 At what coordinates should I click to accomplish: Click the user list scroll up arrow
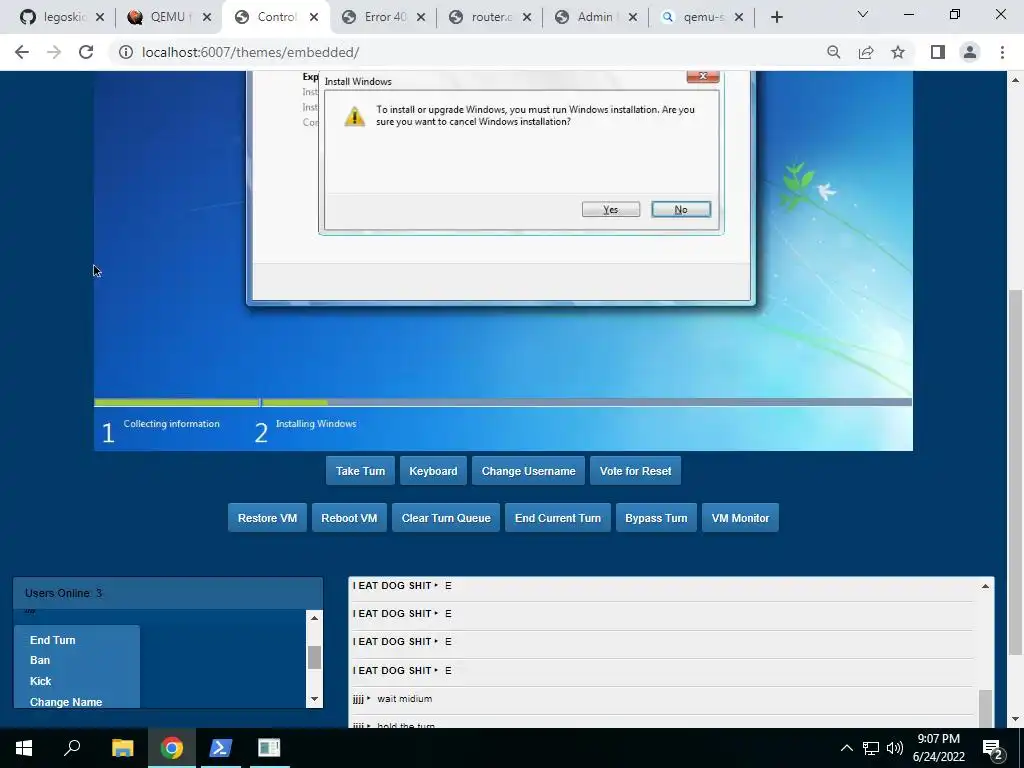click(x=314, y=618)
